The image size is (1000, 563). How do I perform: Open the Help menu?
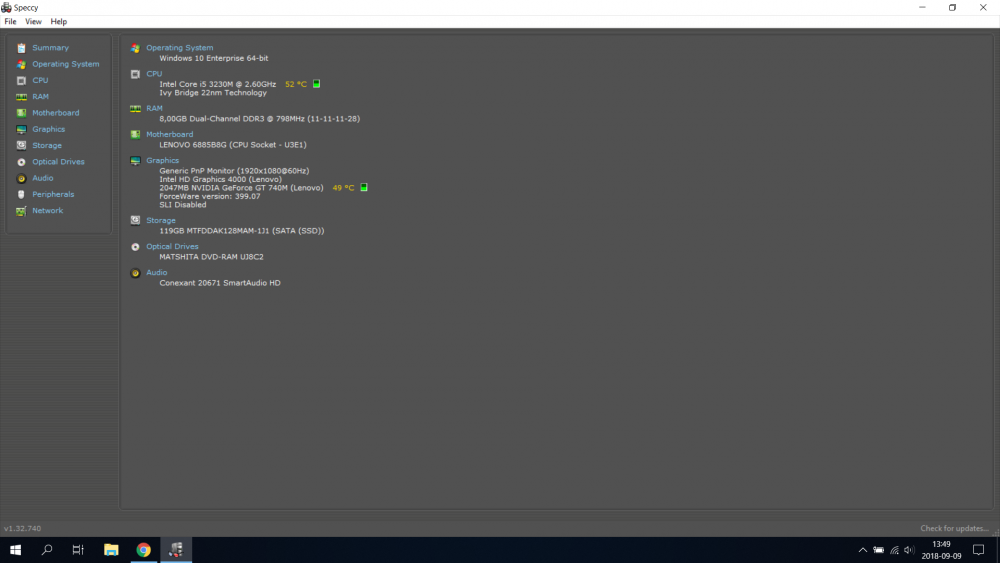tap(59, 22)
